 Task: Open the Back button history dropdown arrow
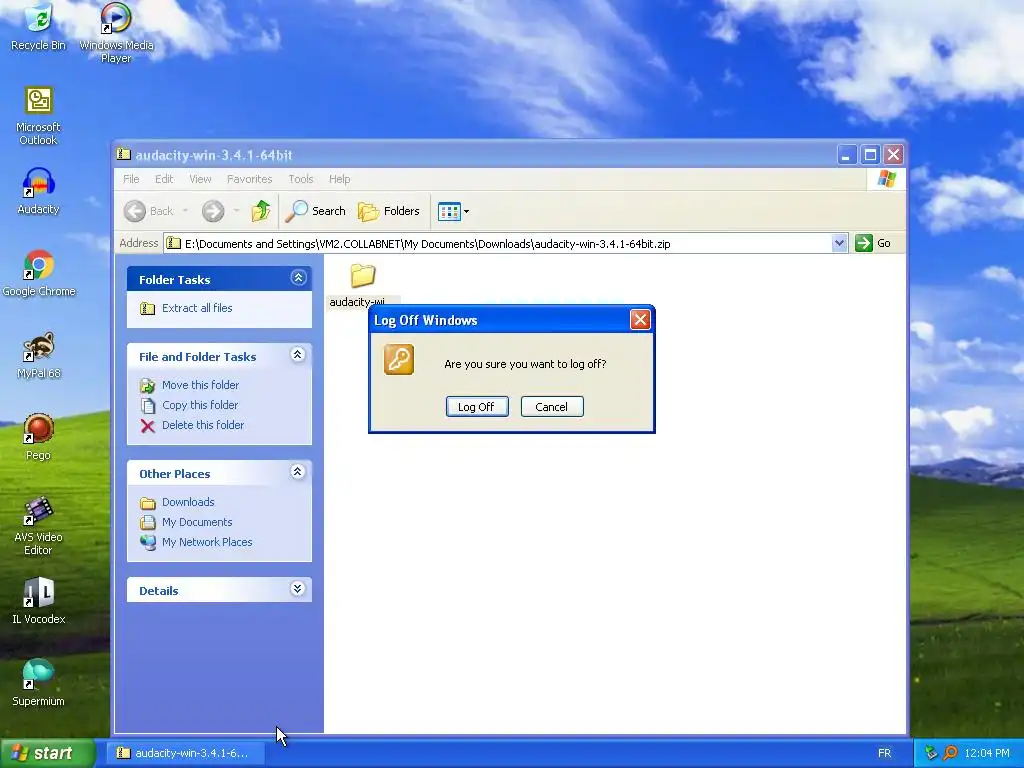point(185,211)
